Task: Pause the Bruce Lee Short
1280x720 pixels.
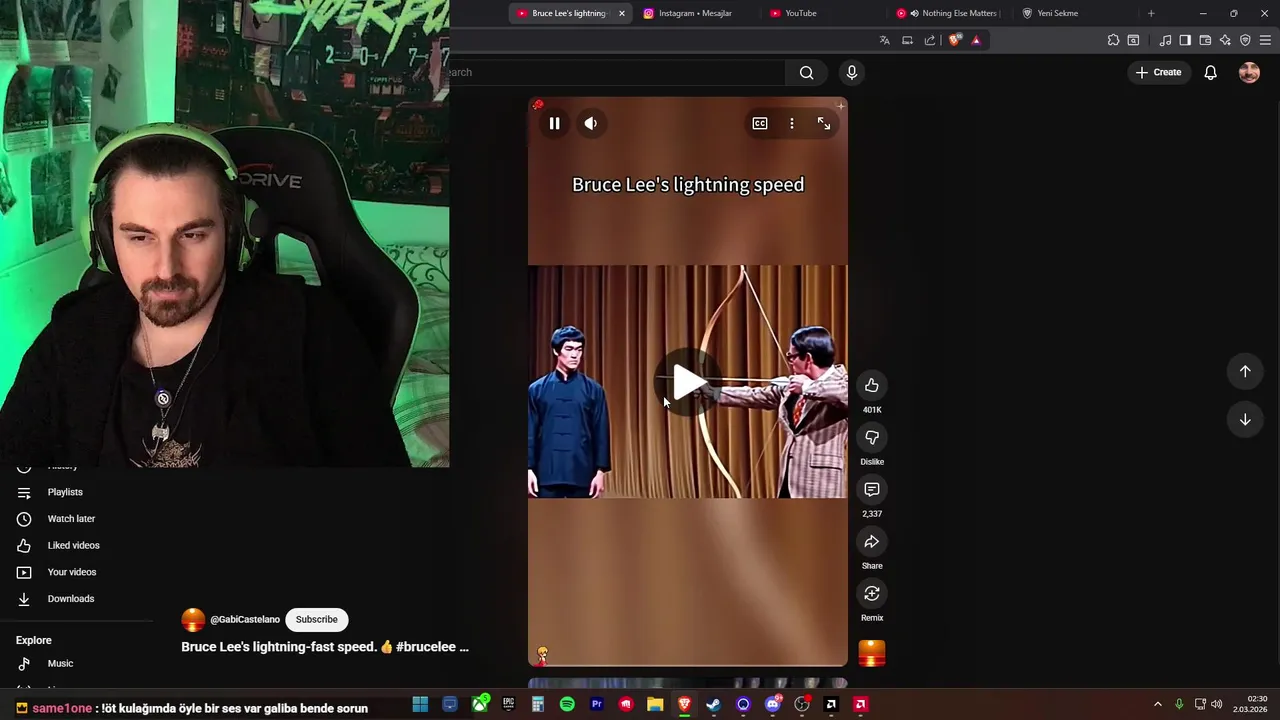Action: [554, 123]
